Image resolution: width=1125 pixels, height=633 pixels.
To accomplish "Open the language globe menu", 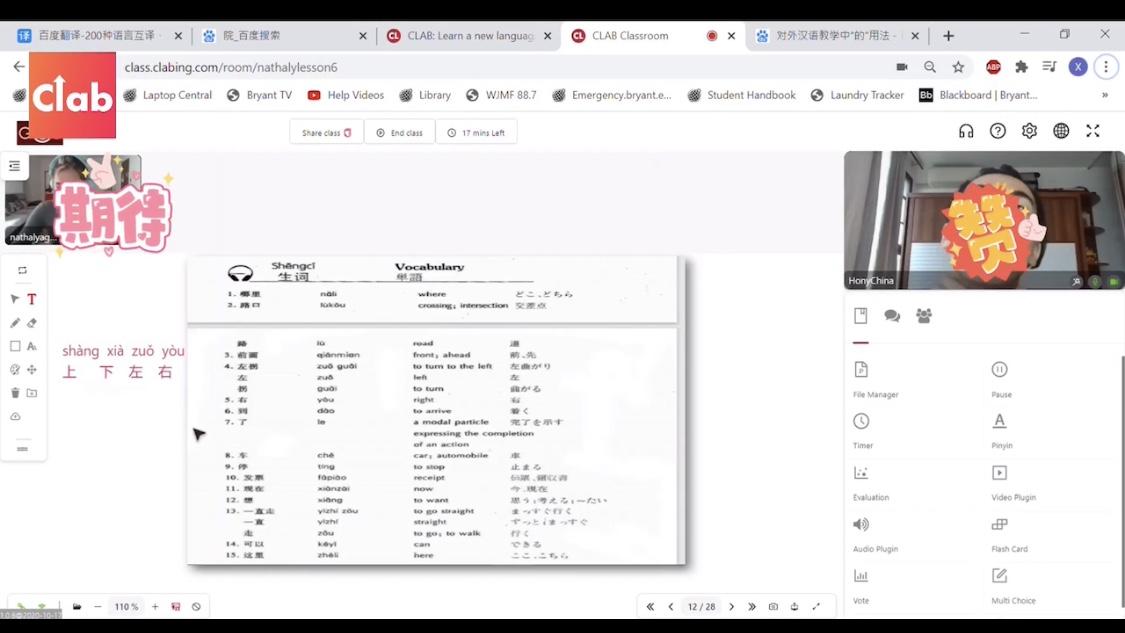I will (1061, 132).
